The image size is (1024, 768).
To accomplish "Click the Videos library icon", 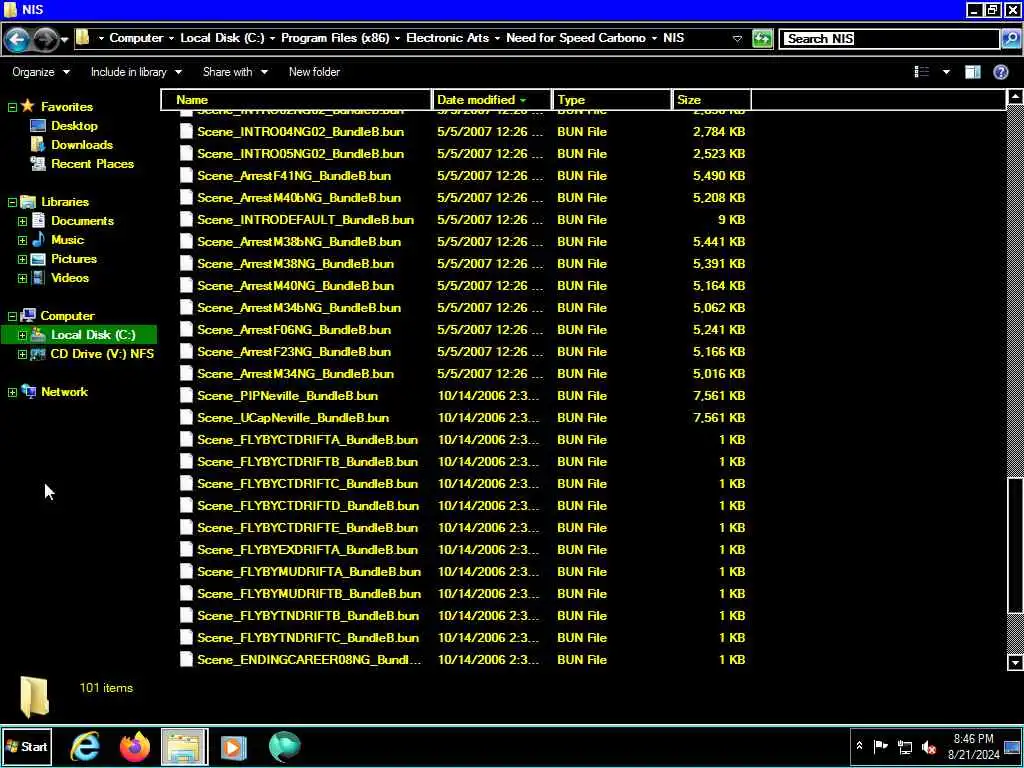I will click(x=39, y=278).
